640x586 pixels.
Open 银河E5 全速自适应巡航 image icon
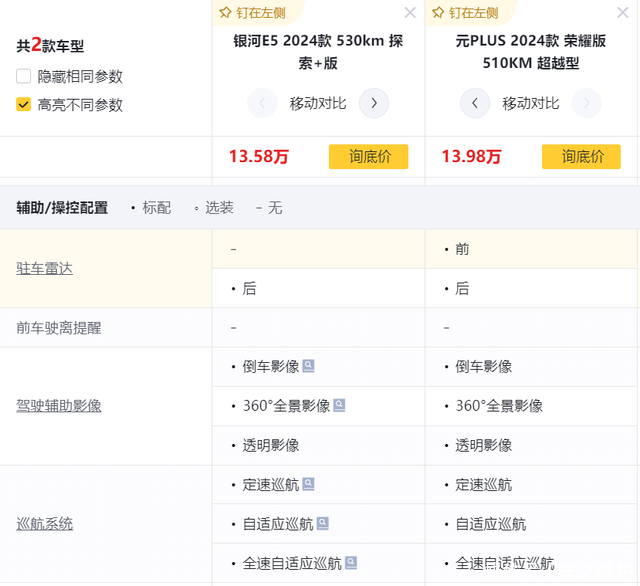tap(351, 562)
